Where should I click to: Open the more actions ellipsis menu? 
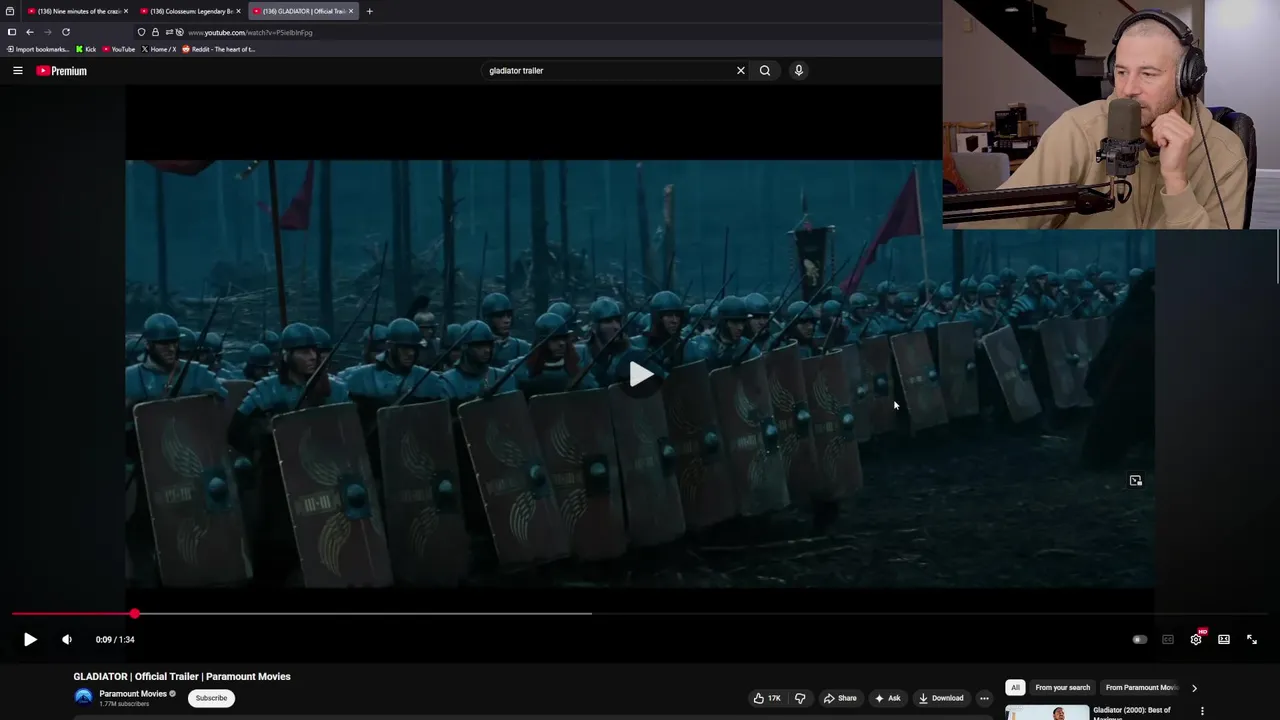click(x=984, y=698)
